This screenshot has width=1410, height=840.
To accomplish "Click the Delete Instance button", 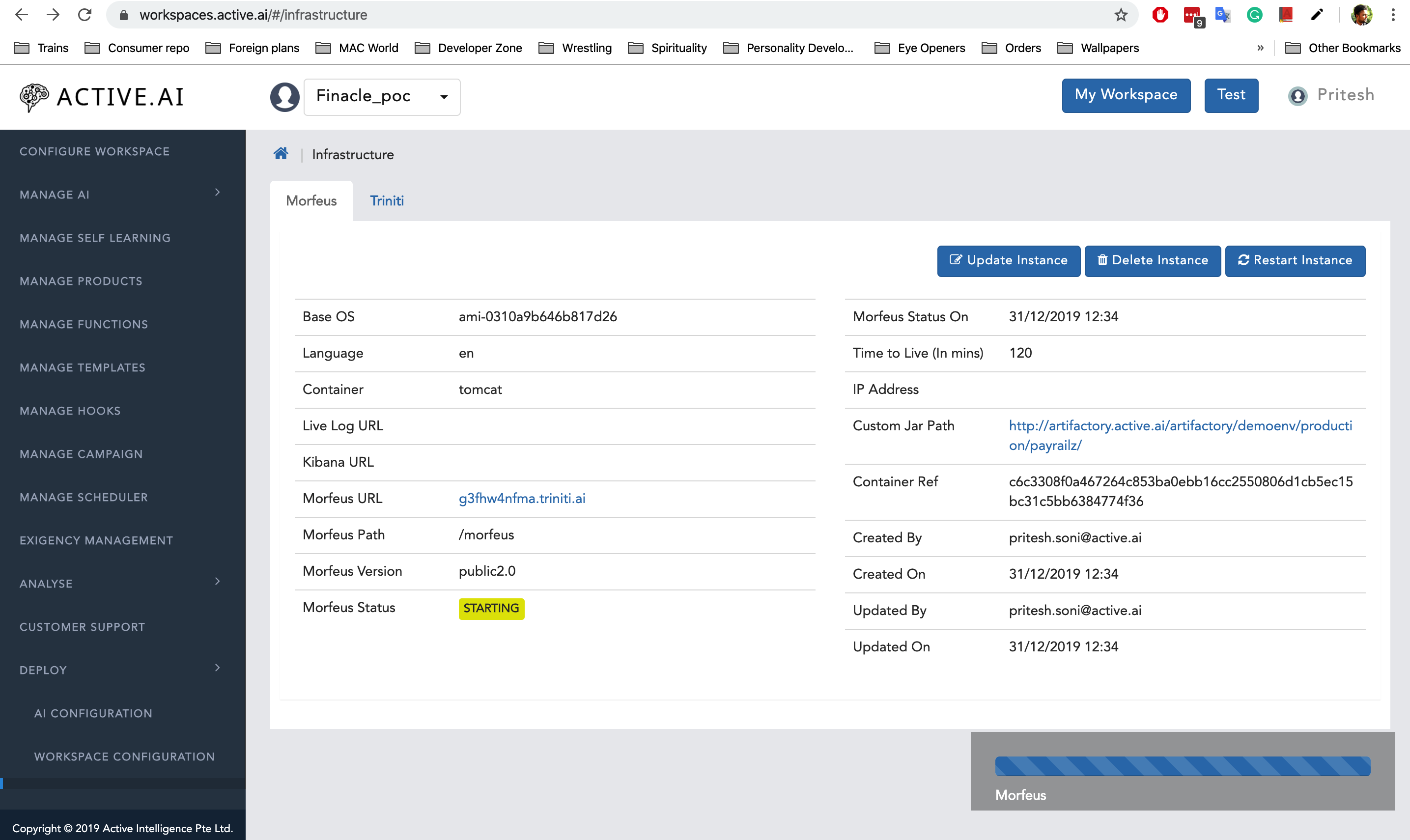I will (x=1153, y=260).
